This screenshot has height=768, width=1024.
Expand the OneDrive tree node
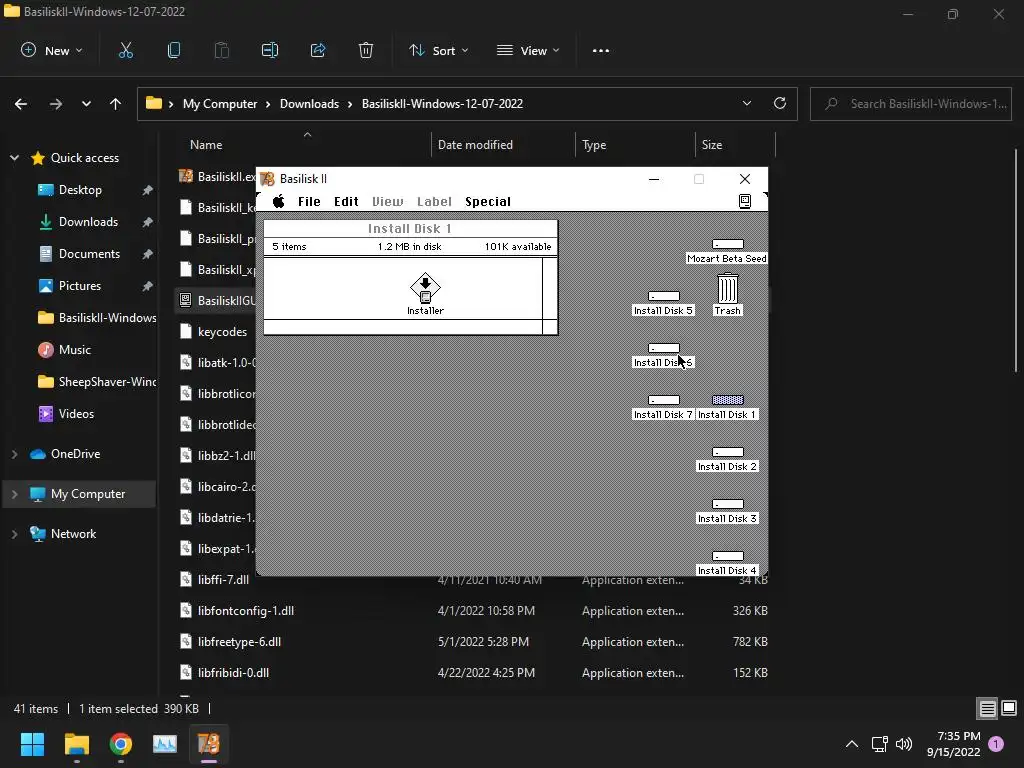14,454
